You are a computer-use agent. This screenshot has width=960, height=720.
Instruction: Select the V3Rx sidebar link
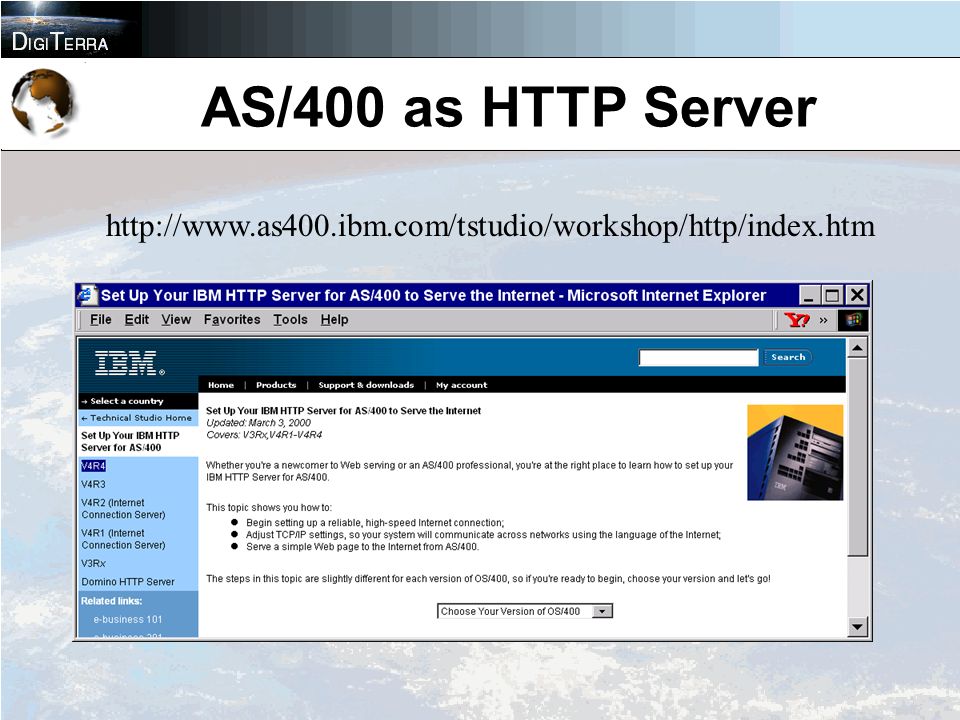tap(93, 563)
